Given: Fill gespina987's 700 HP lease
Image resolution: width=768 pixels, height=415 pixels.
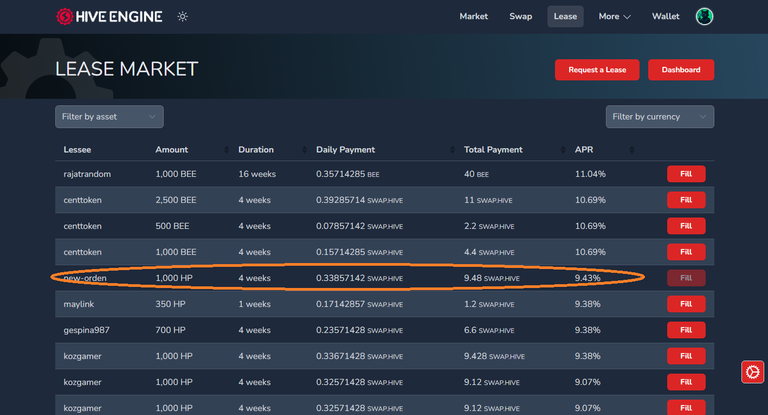Looking at the screenshot, I should point(686,330).
